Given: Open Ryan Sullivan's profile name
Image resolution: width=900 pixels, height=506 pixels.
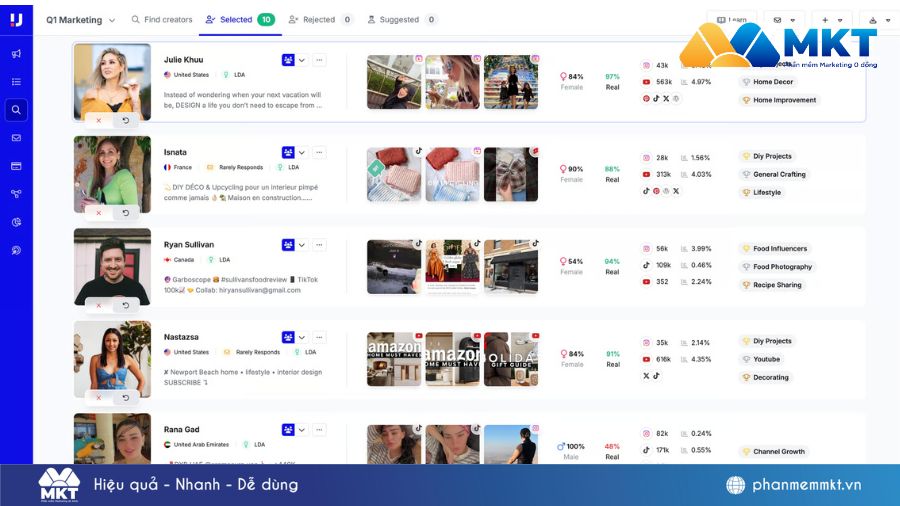Looking at the screenshot, I should coord(188,244).
